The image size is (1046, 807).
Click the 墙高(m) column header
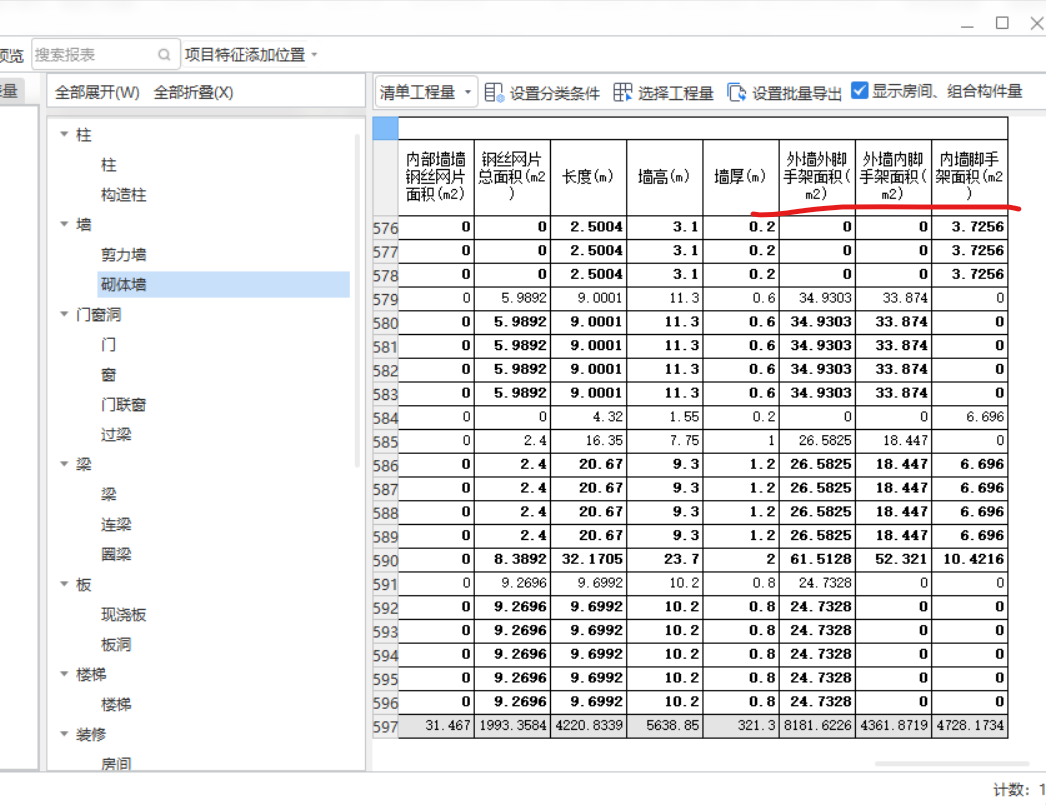pyautogui.click(x=664, y=177)
